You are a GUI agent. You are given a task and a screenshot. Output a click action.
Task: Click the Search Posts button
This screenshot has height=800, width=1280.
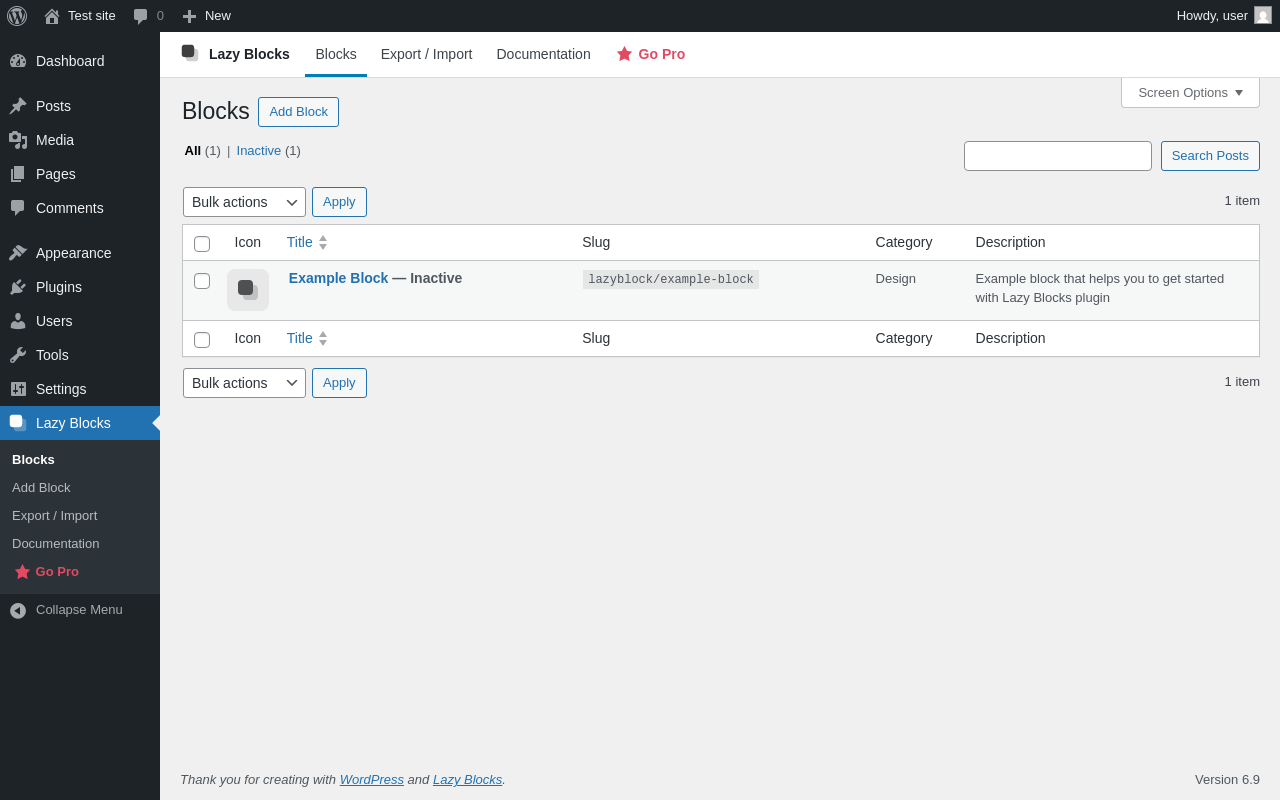(x=1210, y=156)
